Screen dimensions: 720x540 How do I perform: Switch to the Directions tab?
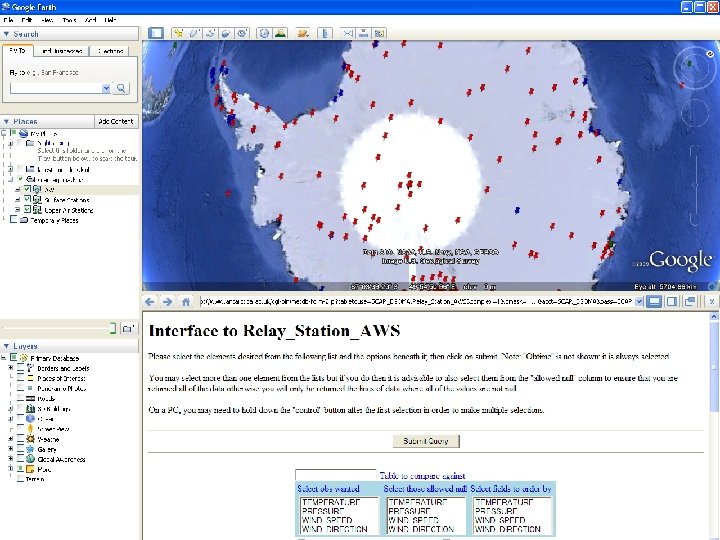click(x=110, y=51)
